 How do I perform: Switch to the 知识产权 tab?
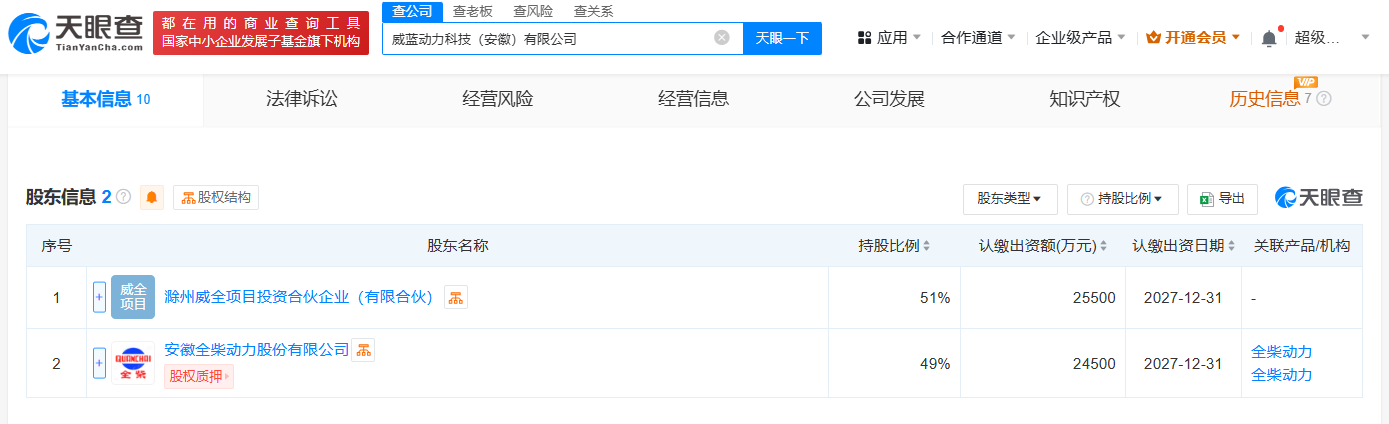[x=1084, y=99]
